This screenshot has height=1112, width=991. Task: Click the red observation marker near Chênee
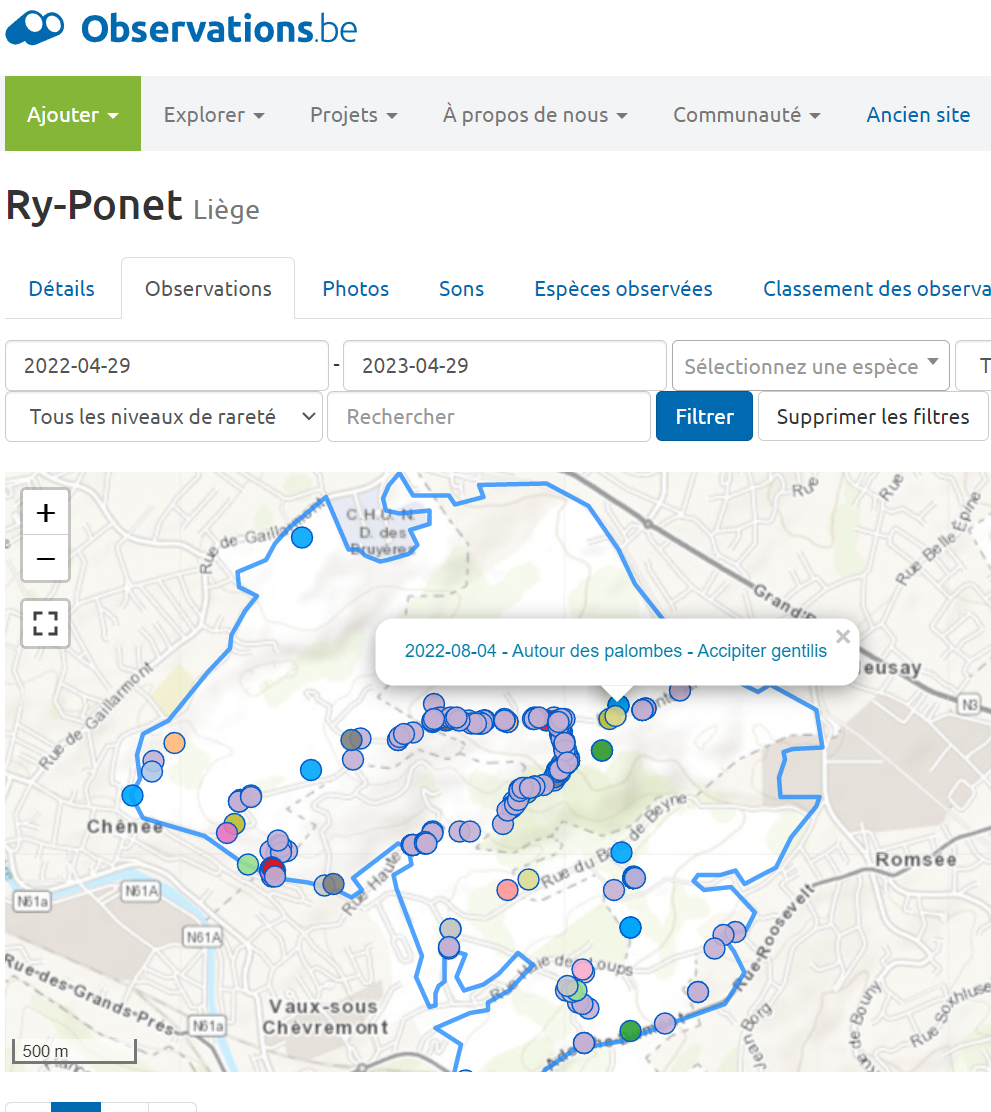point(270,867)
